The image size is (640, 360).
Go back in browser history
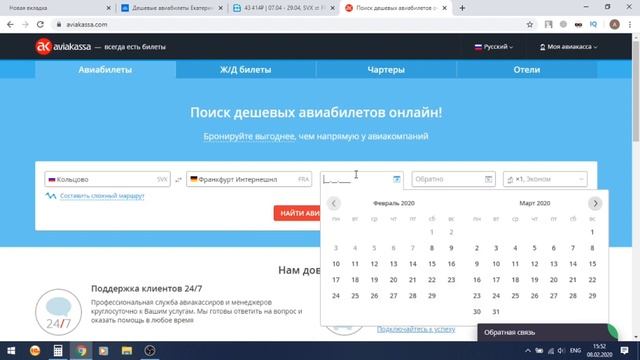10,24
